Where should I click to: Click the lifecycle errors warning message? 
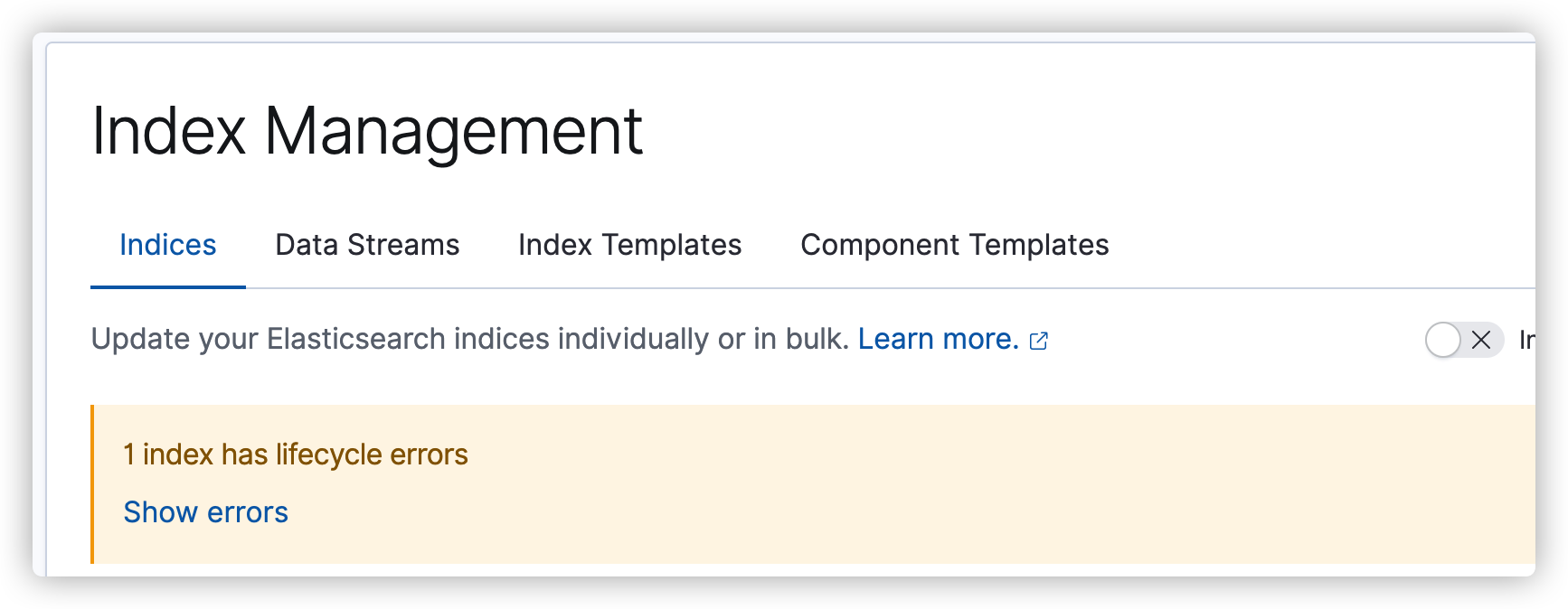pos(295,454)
